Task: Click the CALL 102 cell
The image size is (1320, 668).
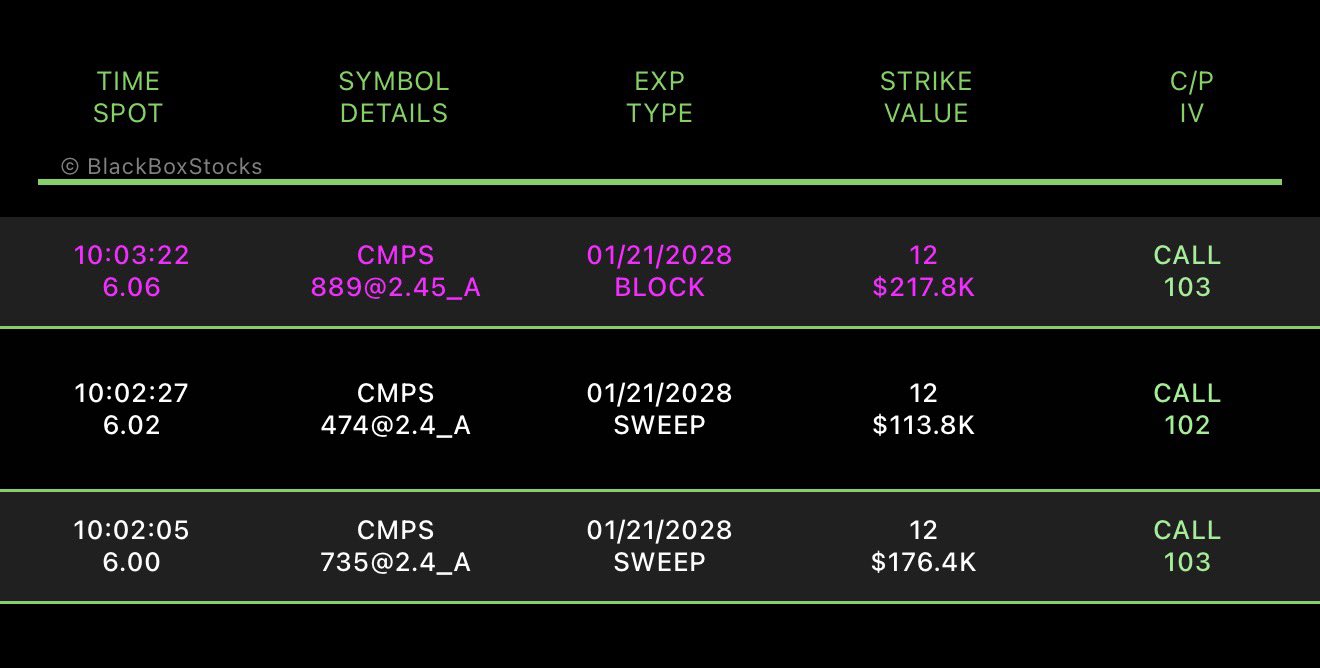Action: 1187,409
